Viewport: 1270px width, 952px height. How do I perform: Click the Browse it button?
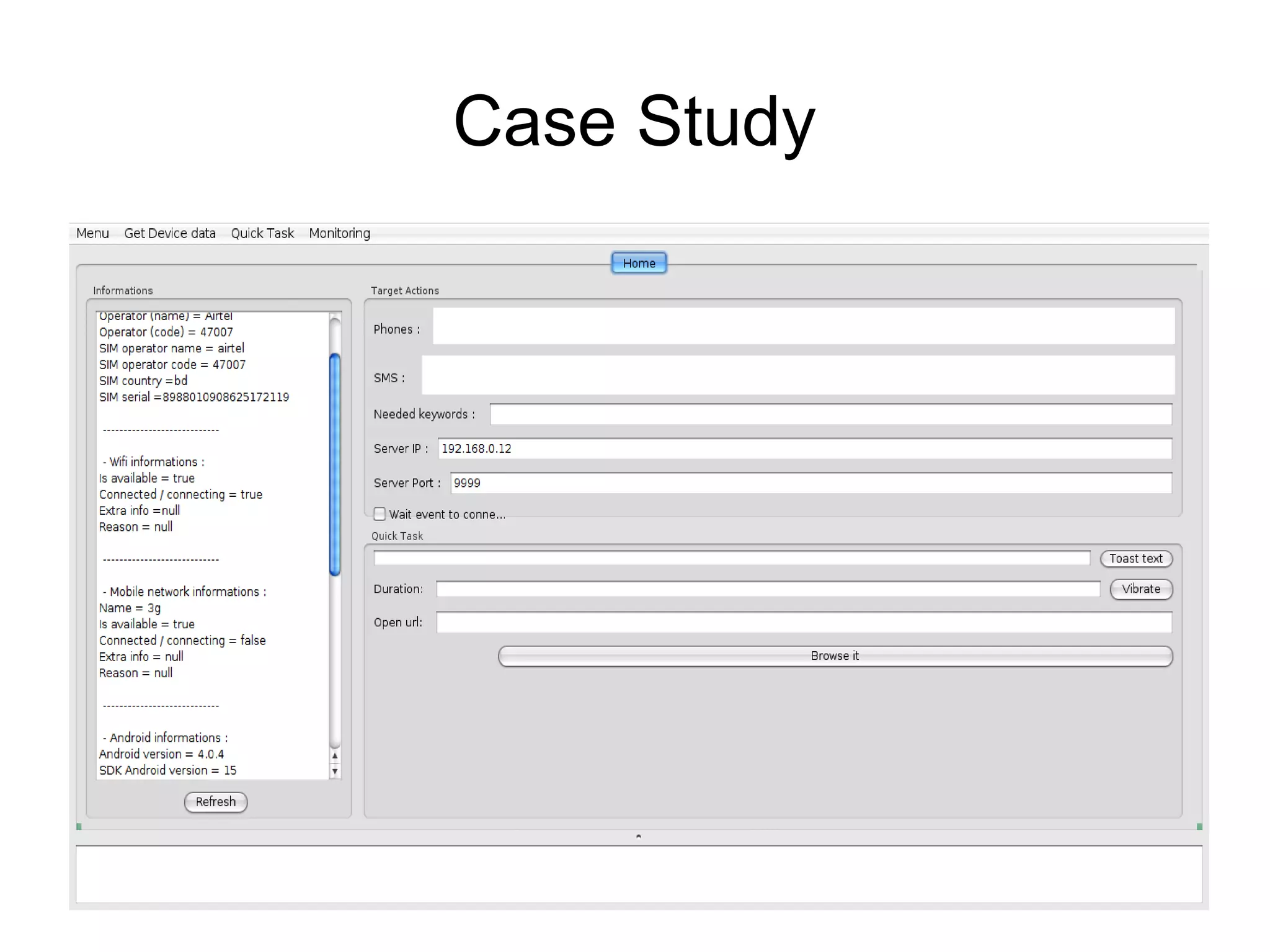[835, 656]
